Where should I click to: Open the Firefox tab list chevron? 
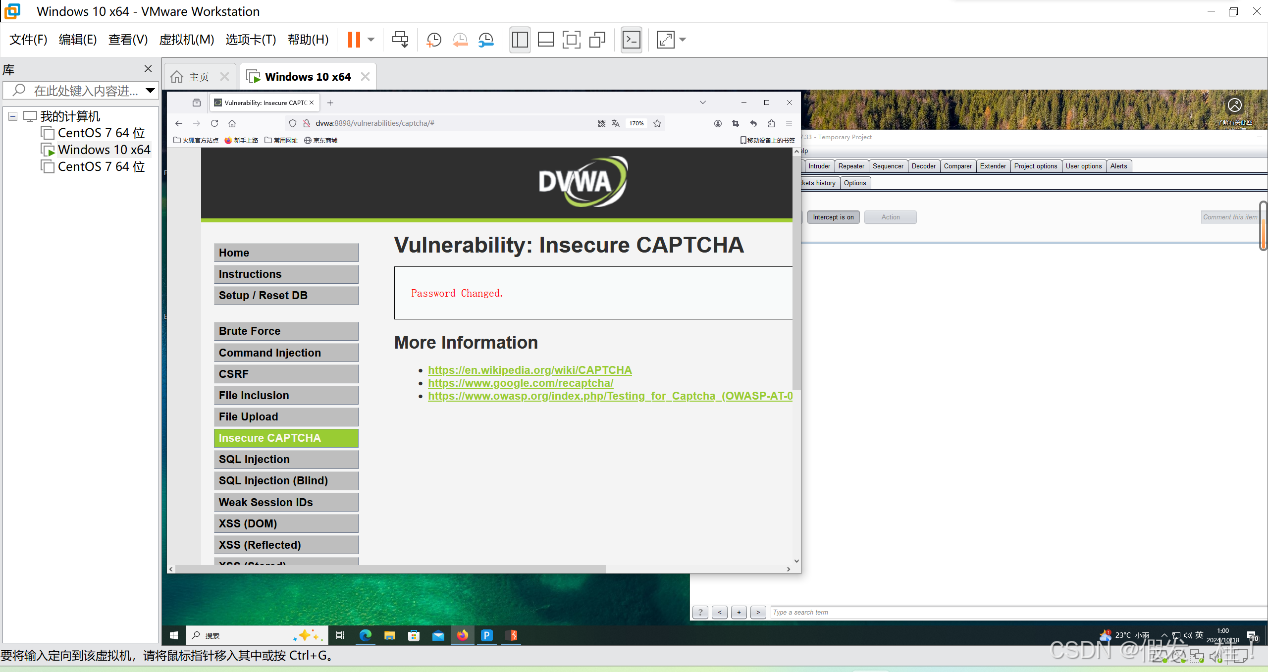coord(702,102)
